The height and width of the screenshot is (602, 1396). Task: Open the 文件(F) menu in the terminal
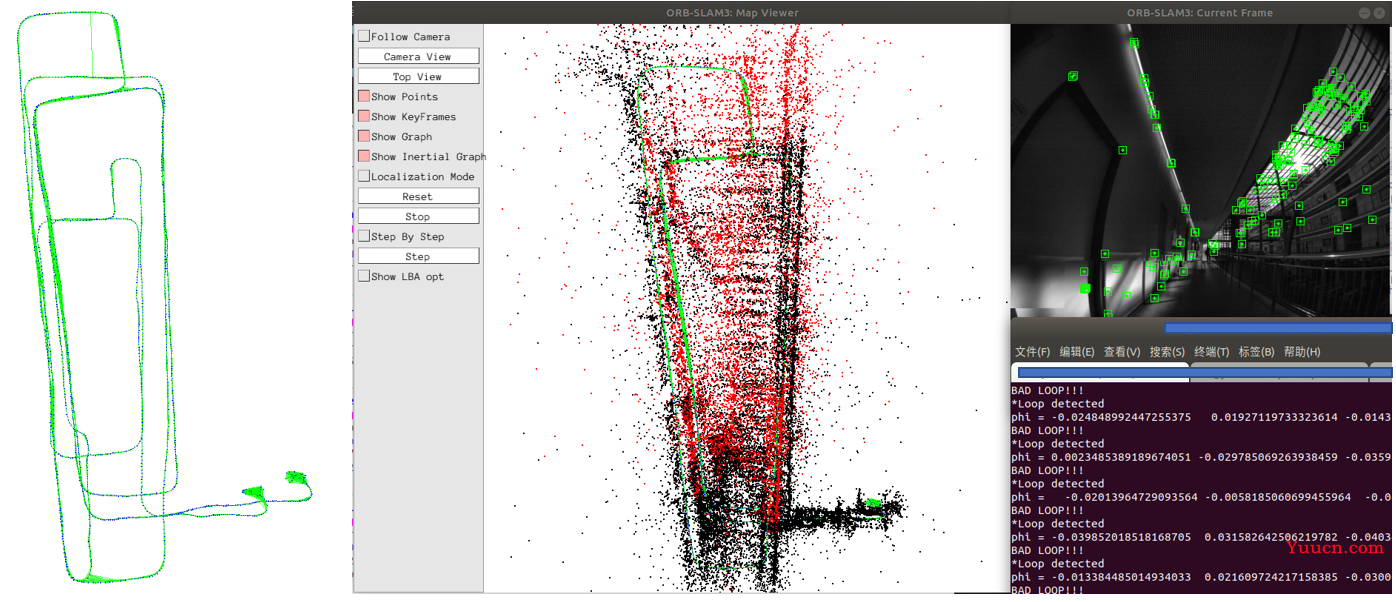click(1032, 352)
